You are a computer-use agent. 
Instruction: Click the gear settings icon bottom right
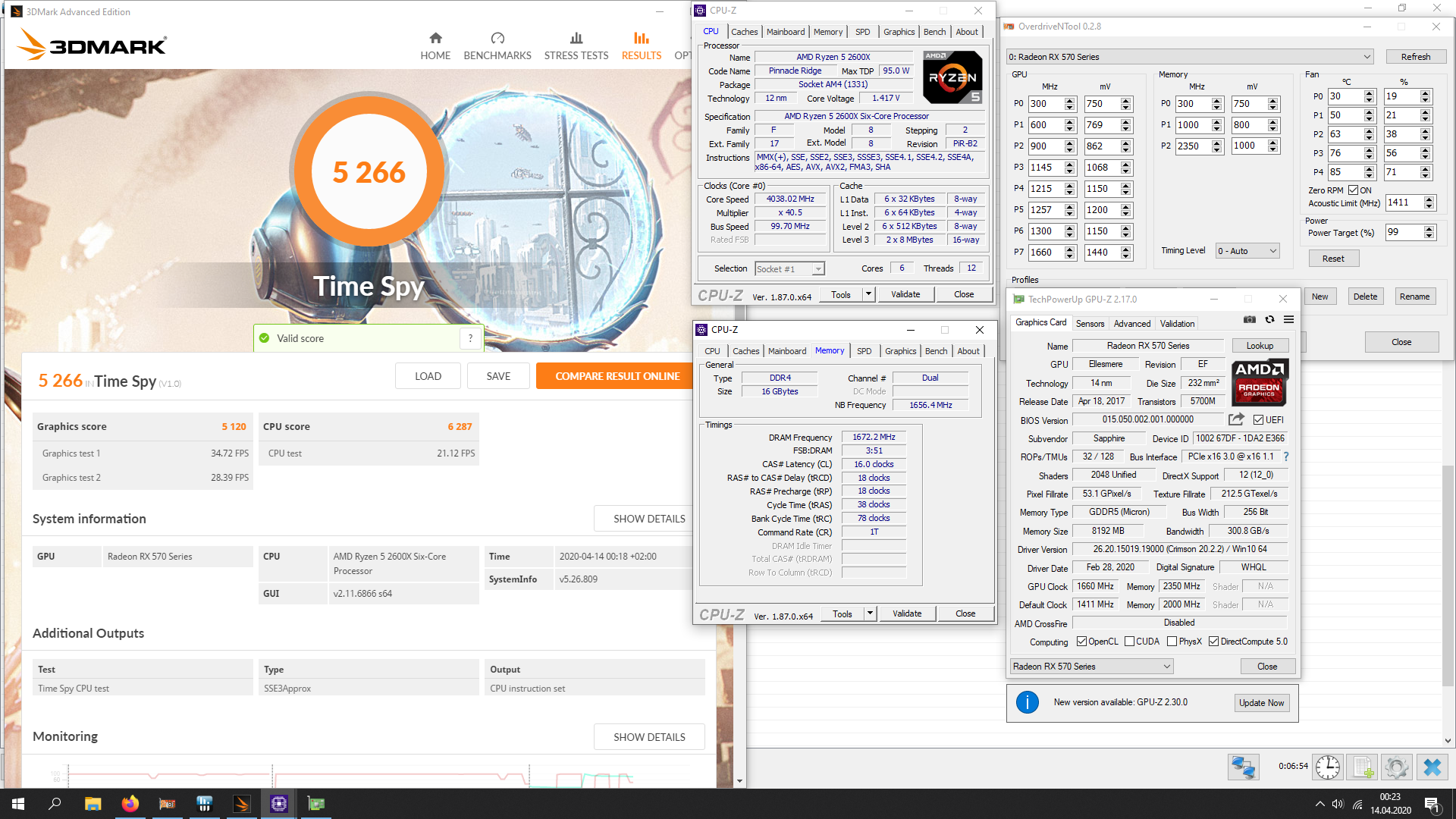click(x=1396, y=767)
